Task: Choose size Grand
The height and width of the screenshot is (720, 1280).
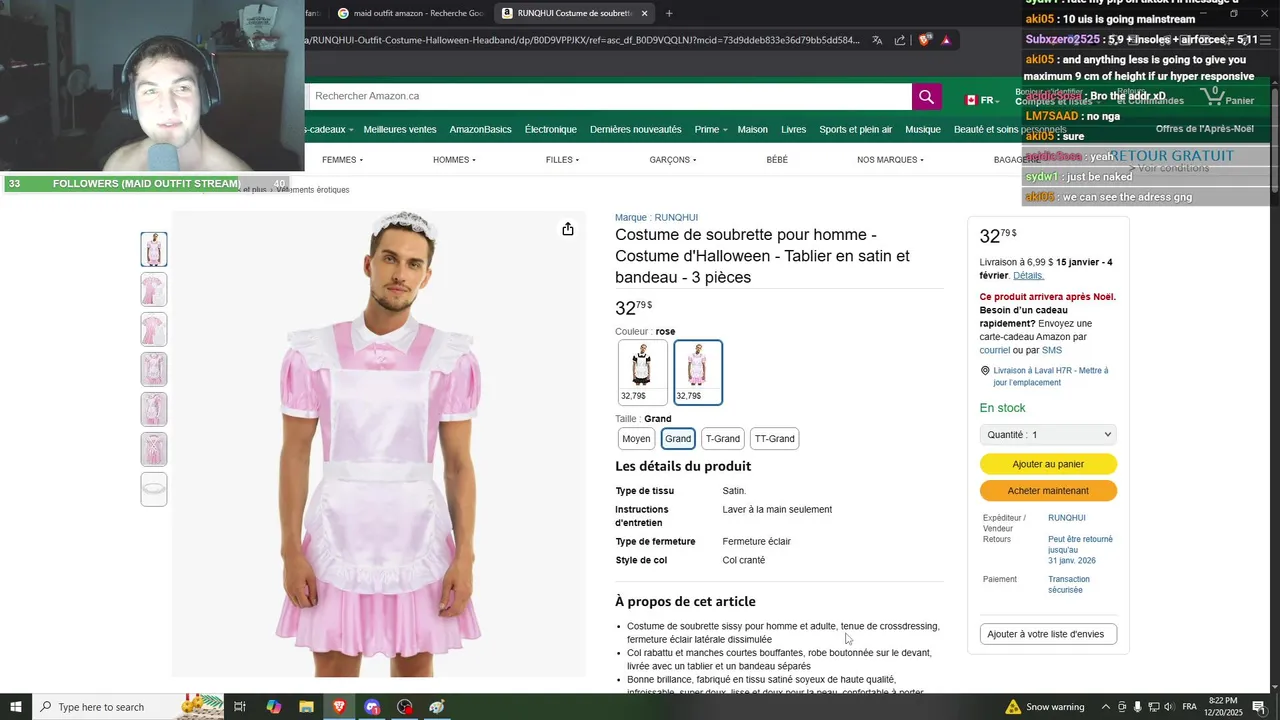Action: [678, 439]
